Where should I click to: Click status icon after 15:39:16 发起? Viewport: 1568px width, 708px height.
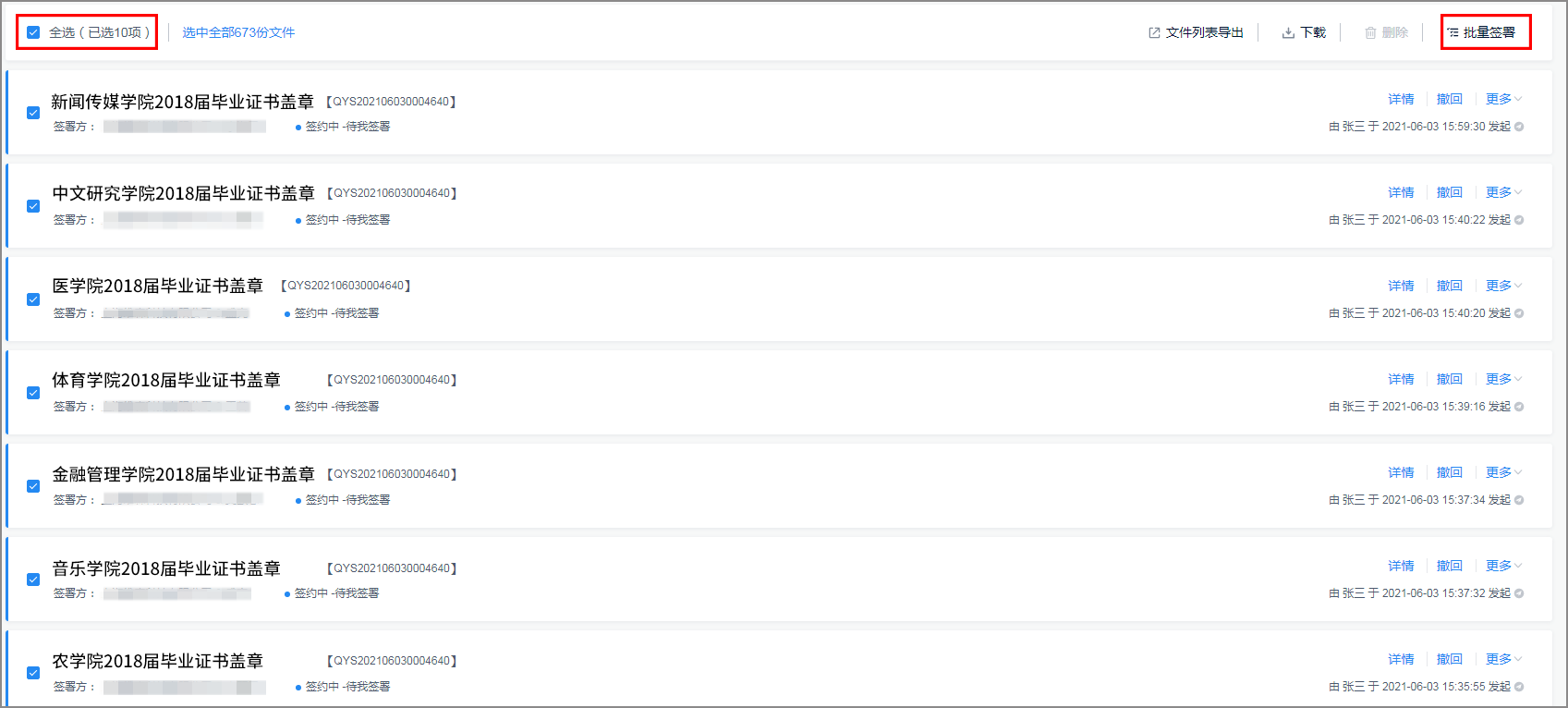(1519, 407)
